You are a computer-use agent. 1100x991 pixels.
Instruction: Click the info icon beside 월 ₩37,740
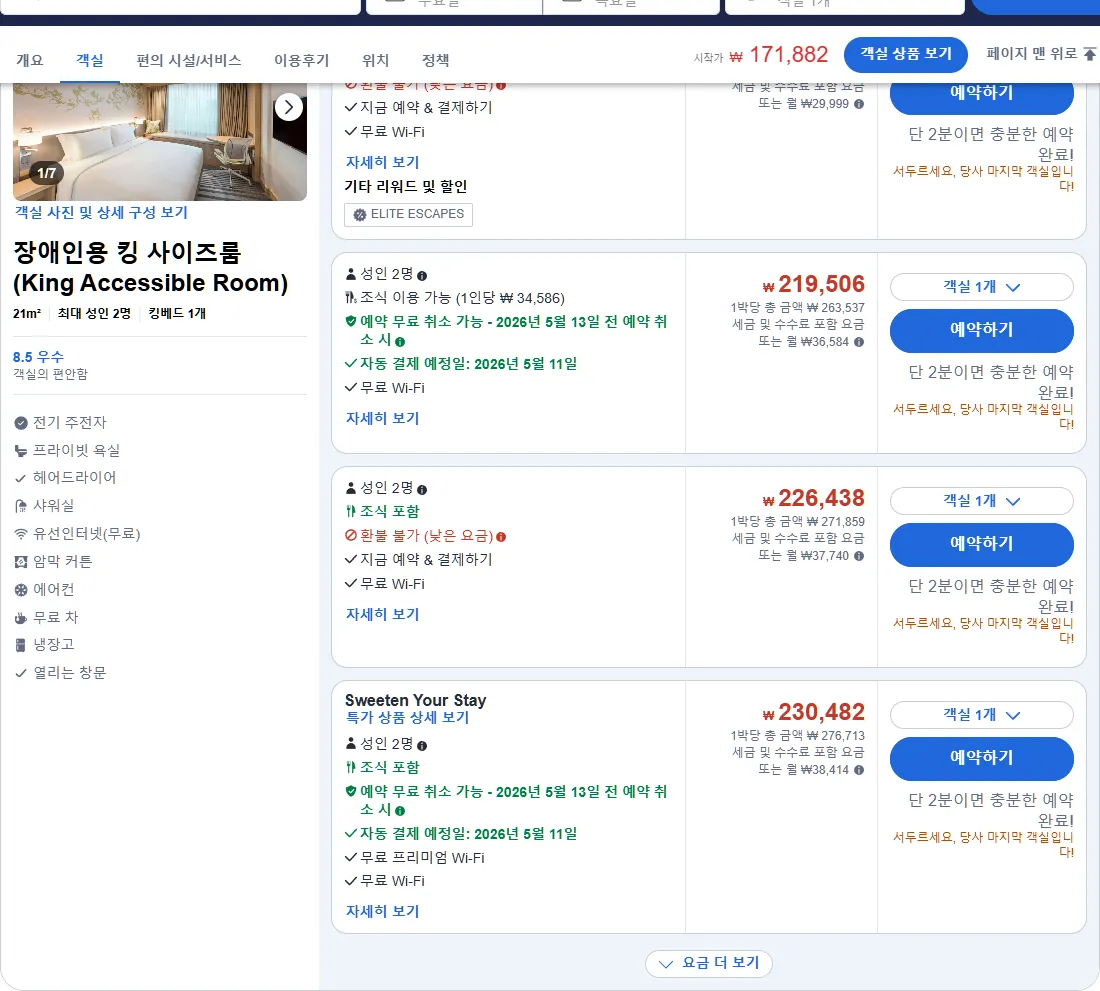pyautogui.click(x=859, y=556)
